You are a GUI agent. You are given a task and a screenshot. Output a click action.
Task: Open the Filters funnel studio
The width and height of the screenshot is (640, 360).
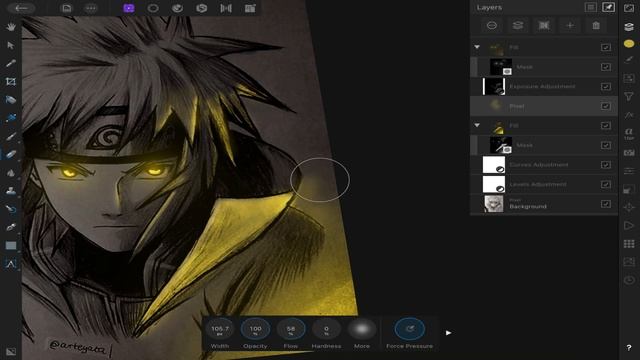[x=629, y=97]
